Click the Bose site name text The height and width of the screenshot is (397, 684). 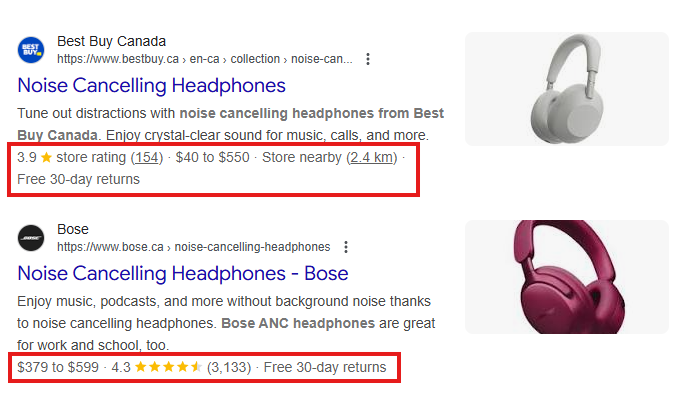(x=73, y=229)
